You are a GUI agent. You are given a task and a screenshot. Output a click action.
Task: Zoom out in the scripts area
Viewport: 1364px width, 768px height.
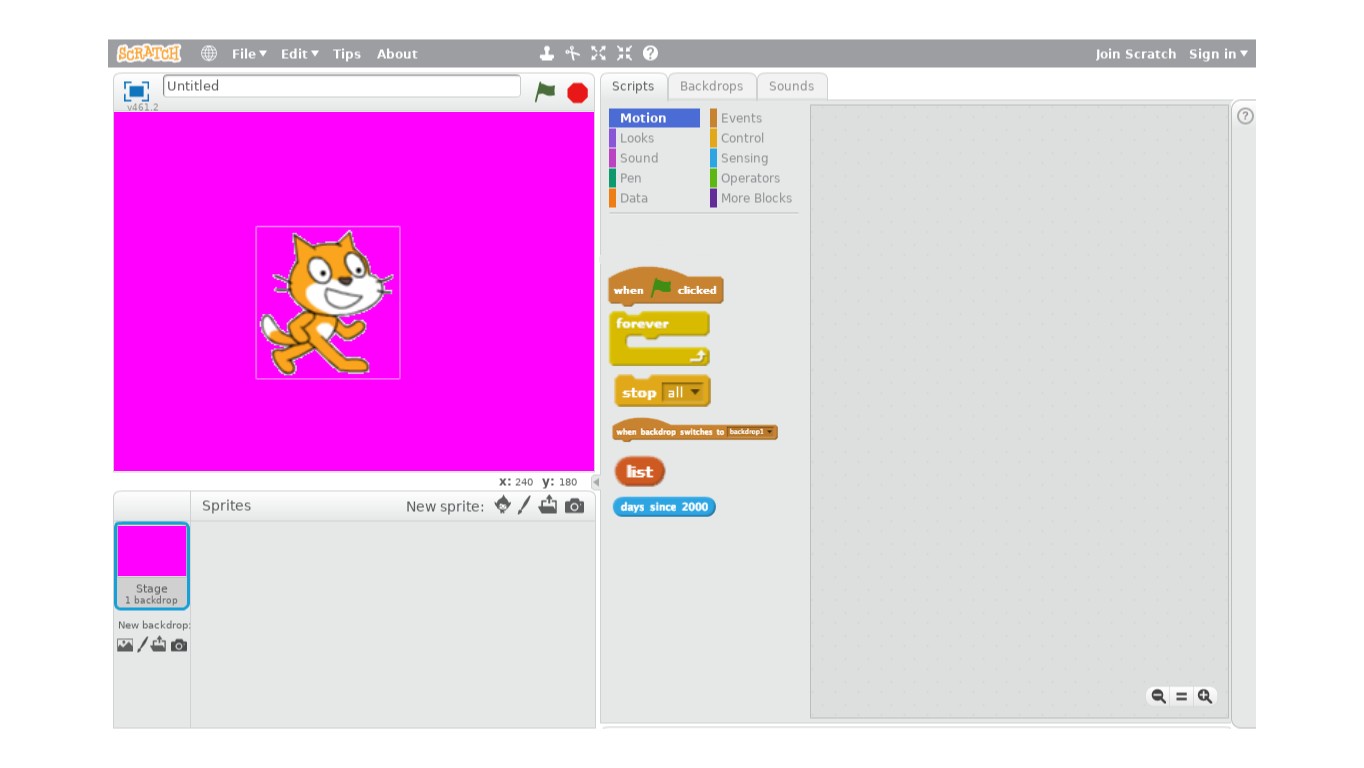tap(1158, 696)
